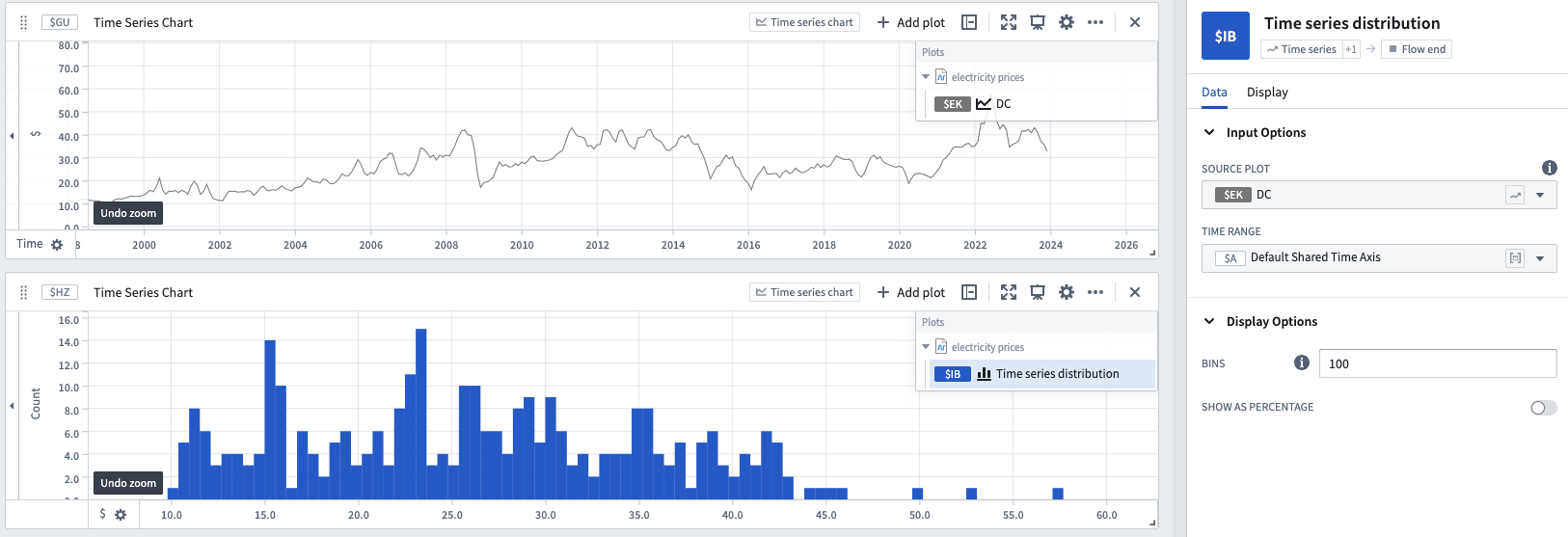Collapse left axis arrow on $GU chart
This screenshot has height=537, width=1568.
[x=12, y=136]
